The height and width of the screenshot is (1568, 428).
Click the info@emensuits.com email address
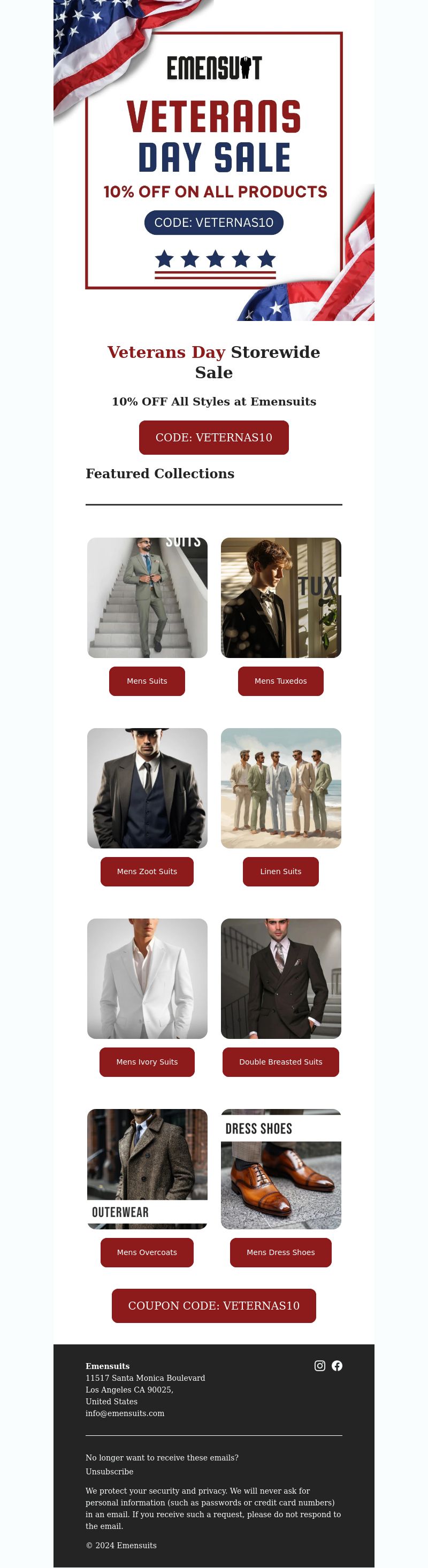coord(125,1413)
